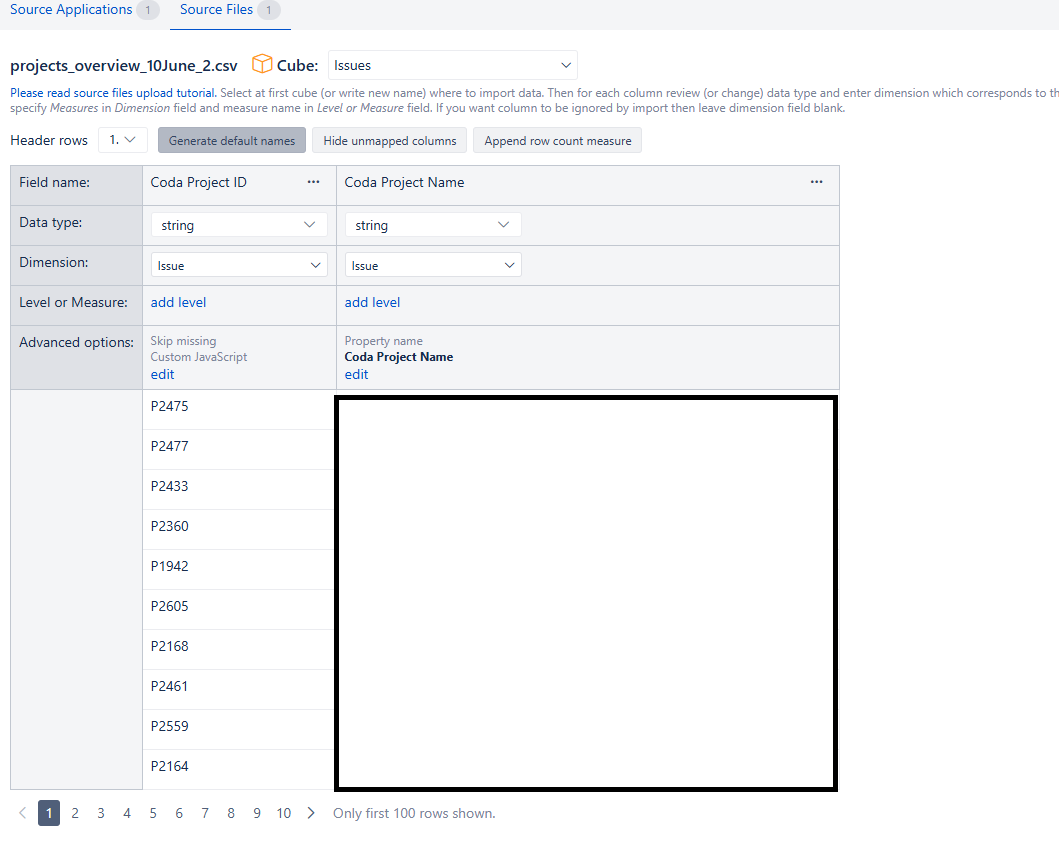Click the Coda Project ID field name
Image resolution: width=1059 pixels, height=854 pixels.
click(x=199, y=182)
